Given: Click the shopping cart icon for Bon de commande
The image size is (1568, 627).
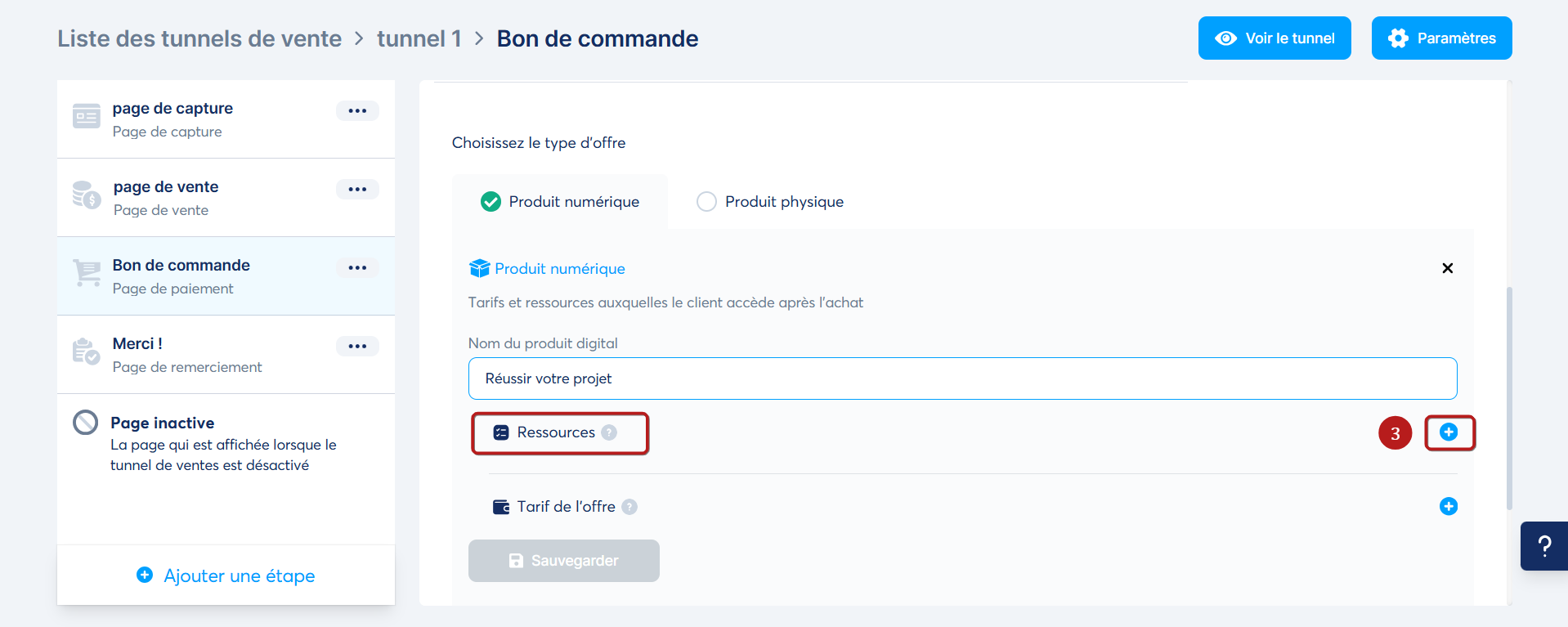Looking at the screenshot, I should point(87,273).
